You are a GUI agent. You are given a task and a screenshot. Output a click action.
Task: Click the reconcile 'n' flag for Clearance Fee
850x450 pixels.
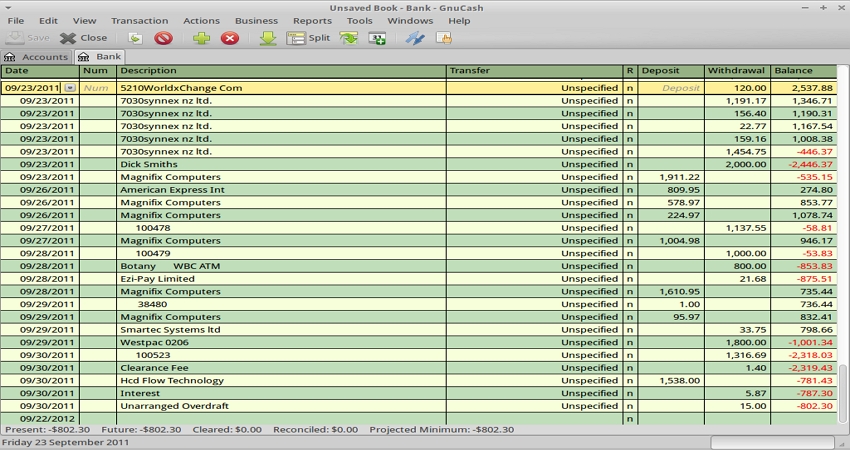(629, 368)
